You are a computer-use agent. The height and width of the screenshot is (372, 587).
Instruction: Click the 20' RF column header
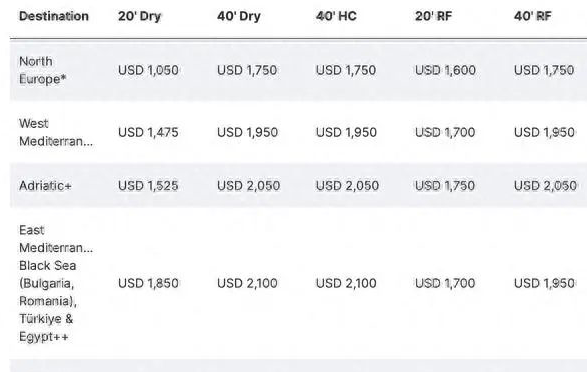click(x=434, y=16)
